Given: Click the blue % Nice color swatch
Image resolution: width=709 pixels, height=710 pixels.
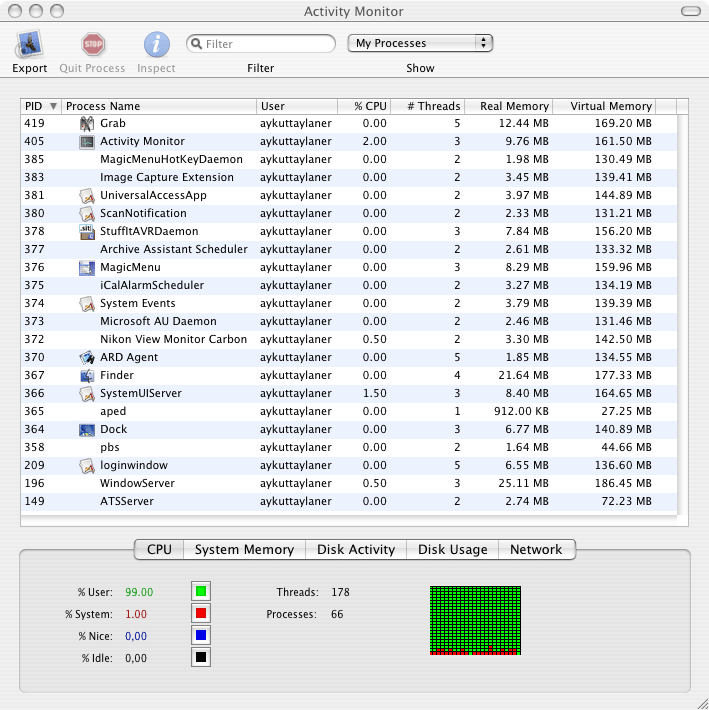Looking at the screenshot, I should pos(201,635).
